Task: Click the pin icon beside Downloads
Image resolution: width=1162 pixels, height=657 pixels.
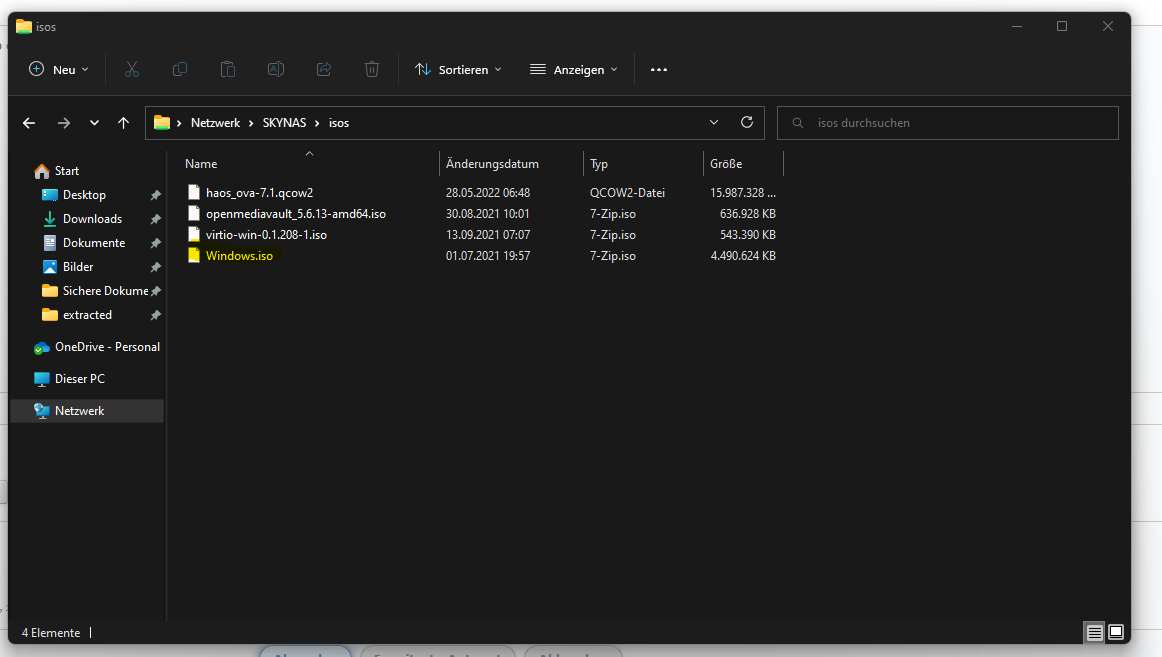Action: pos(156,219)
